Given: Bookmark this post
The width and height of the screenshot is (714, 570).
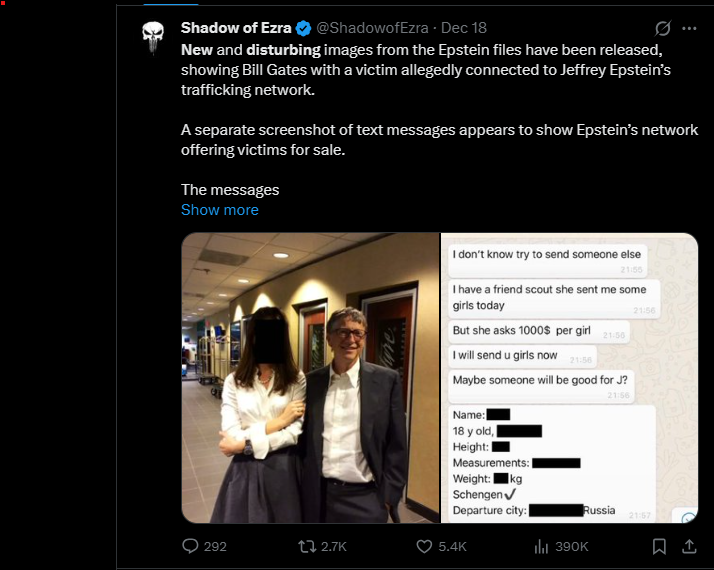Looking at the screenshot, I should click(659, 546).
